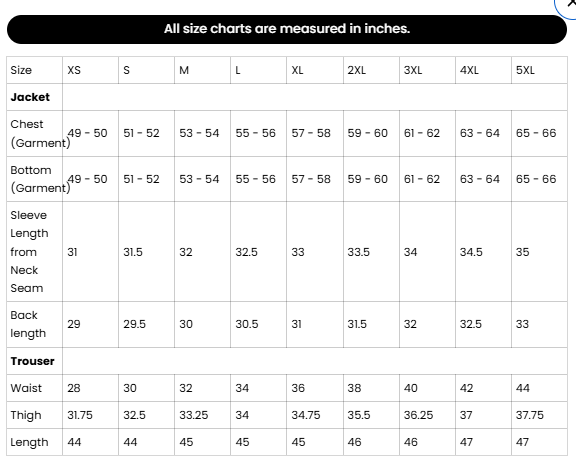576x463 pixels.
Task: Select the 5XL size column header
Action: 525,70
